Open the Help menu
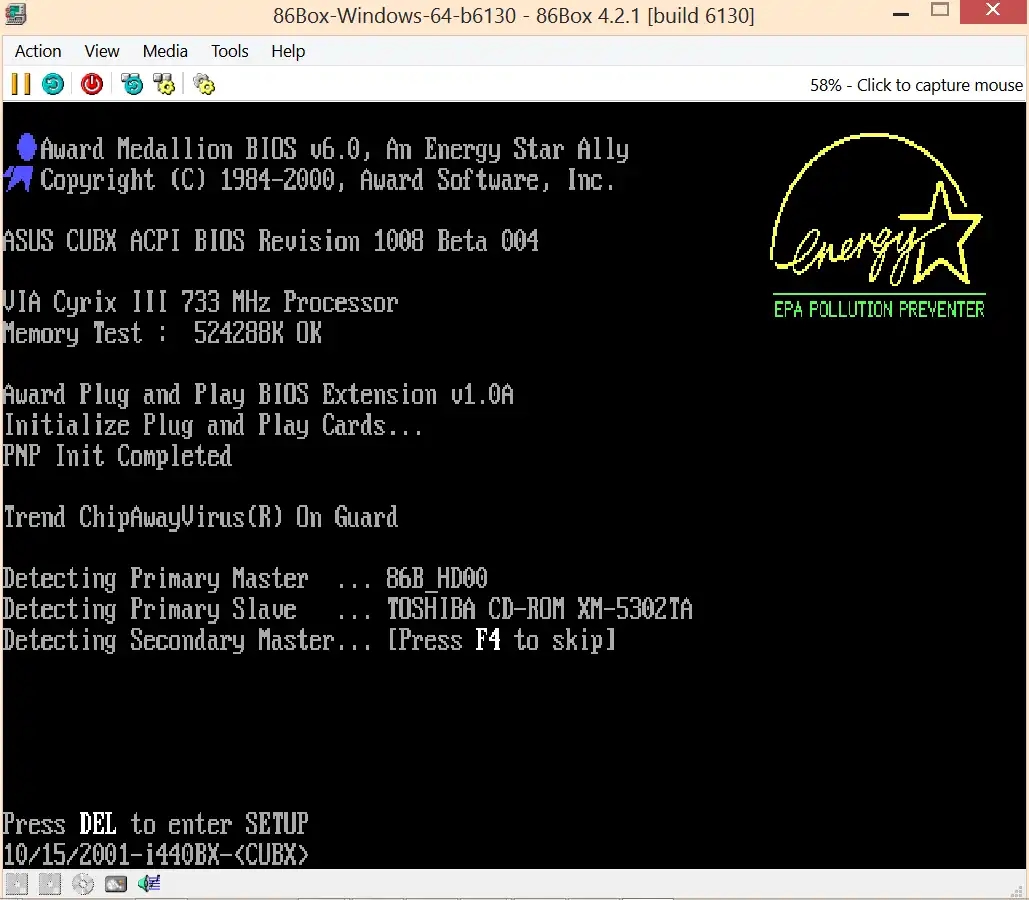Screen dimensions: 1029x900 [x=288, y=51]
